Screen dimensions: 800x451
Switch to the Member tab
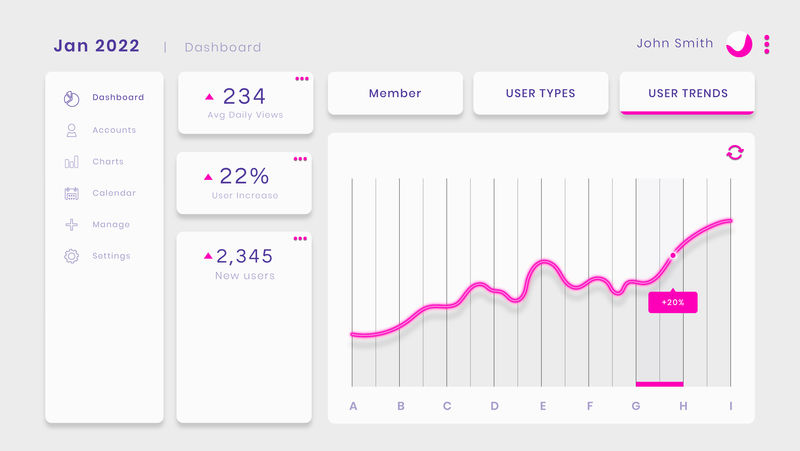pos(395,94)
